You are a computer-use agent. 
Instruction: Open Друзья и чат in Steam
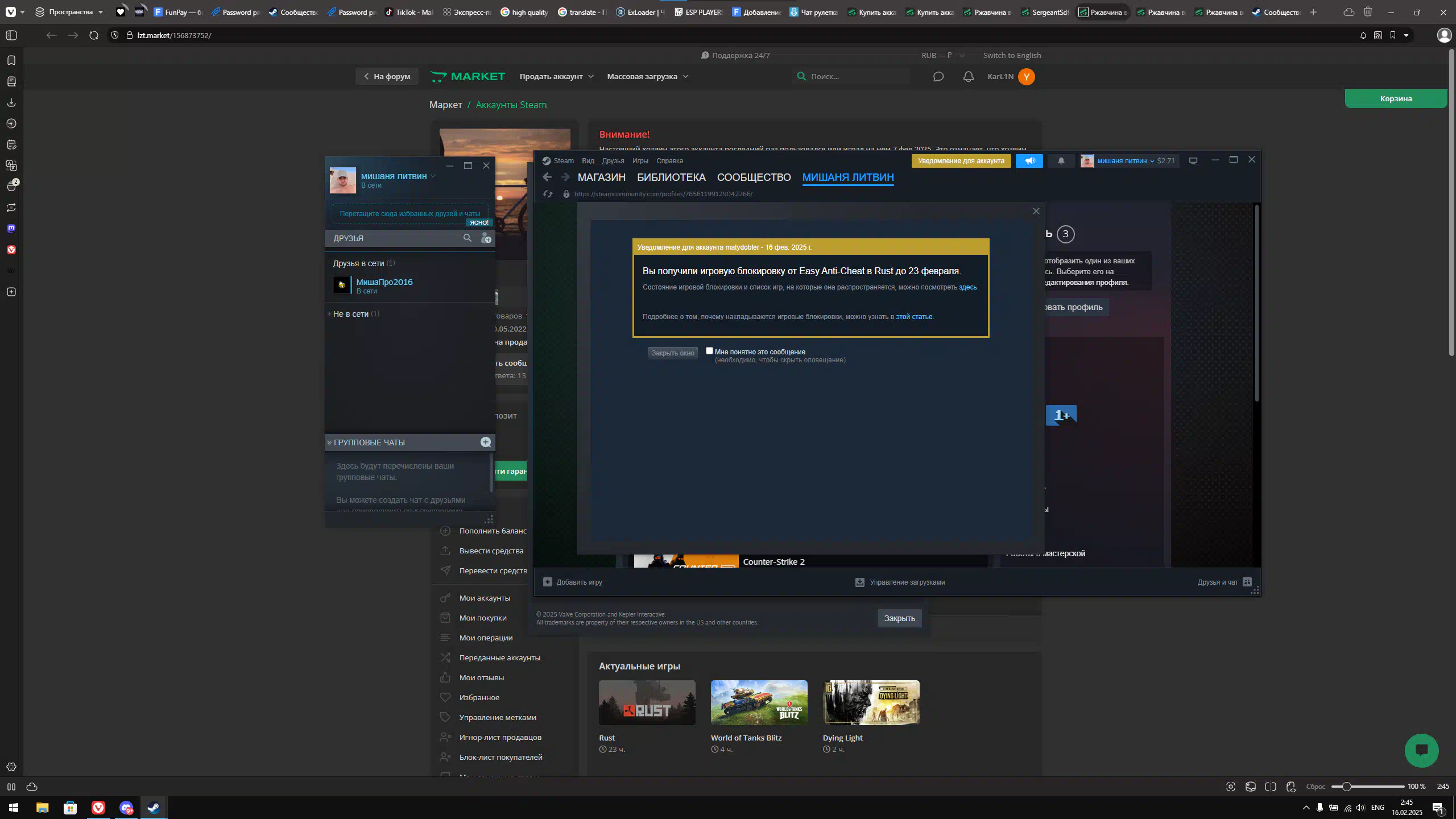coord(1225,582)
